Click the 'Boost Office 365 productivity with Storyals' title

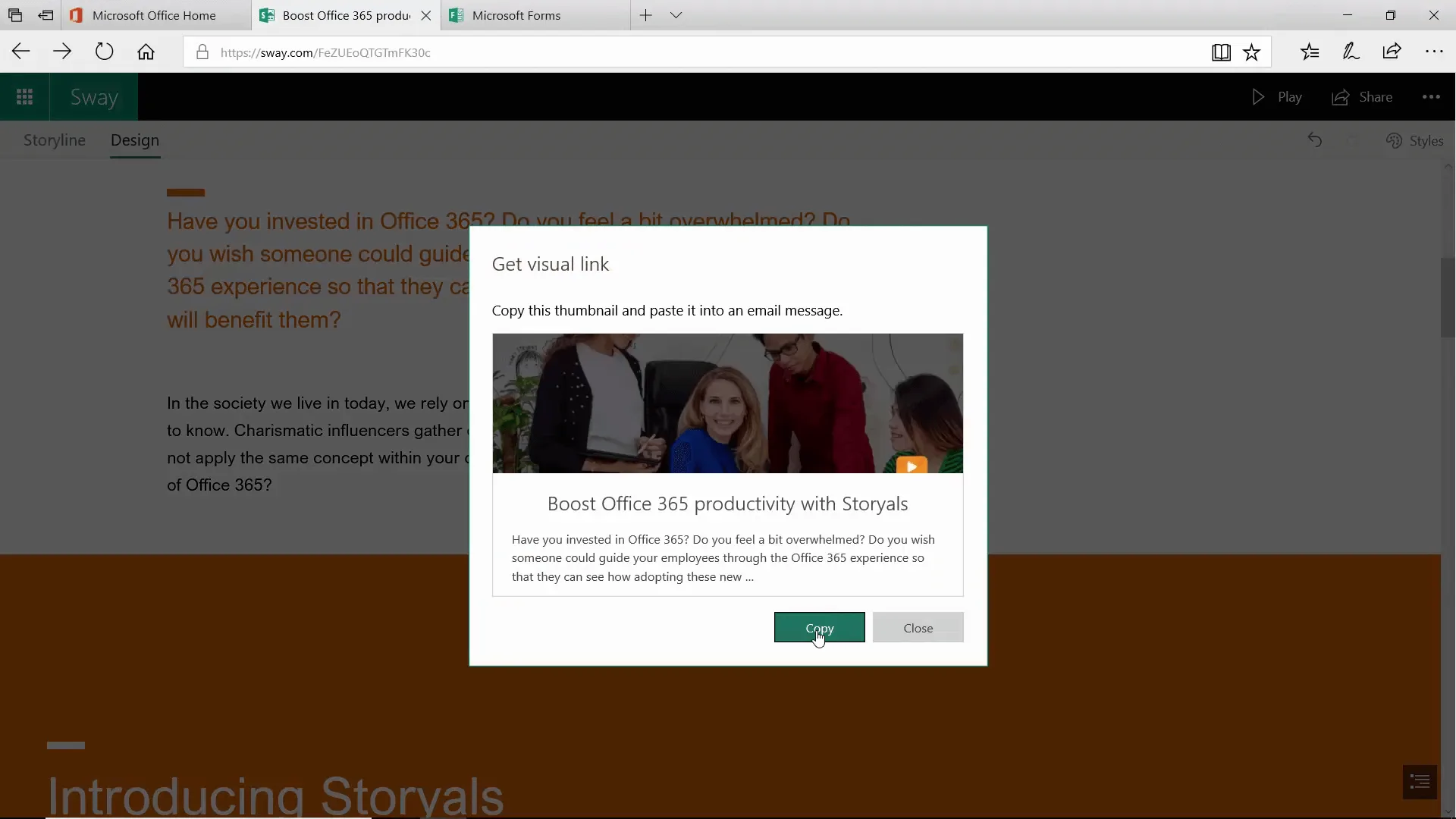(727, 504)
